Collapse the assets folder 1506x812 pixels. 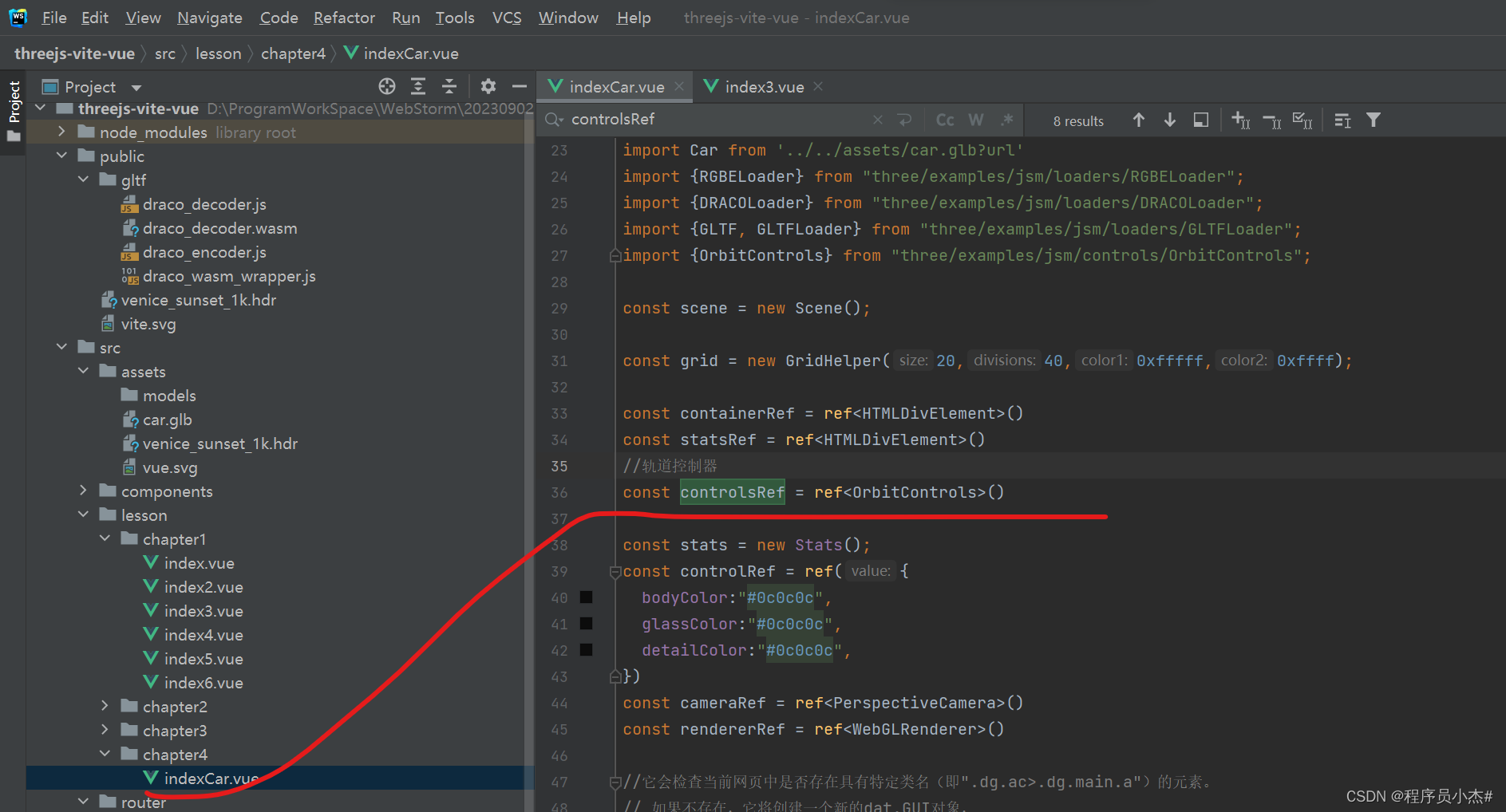[83, 371]
